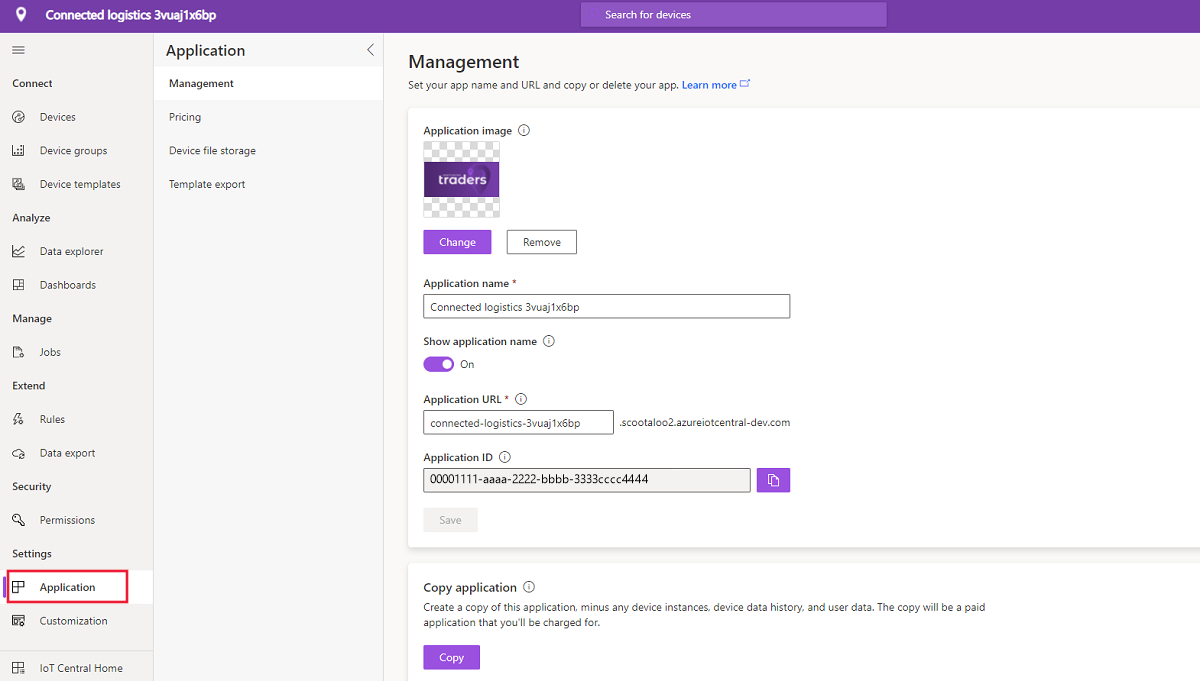Click the Application ID text field

[x=587, y=480]
